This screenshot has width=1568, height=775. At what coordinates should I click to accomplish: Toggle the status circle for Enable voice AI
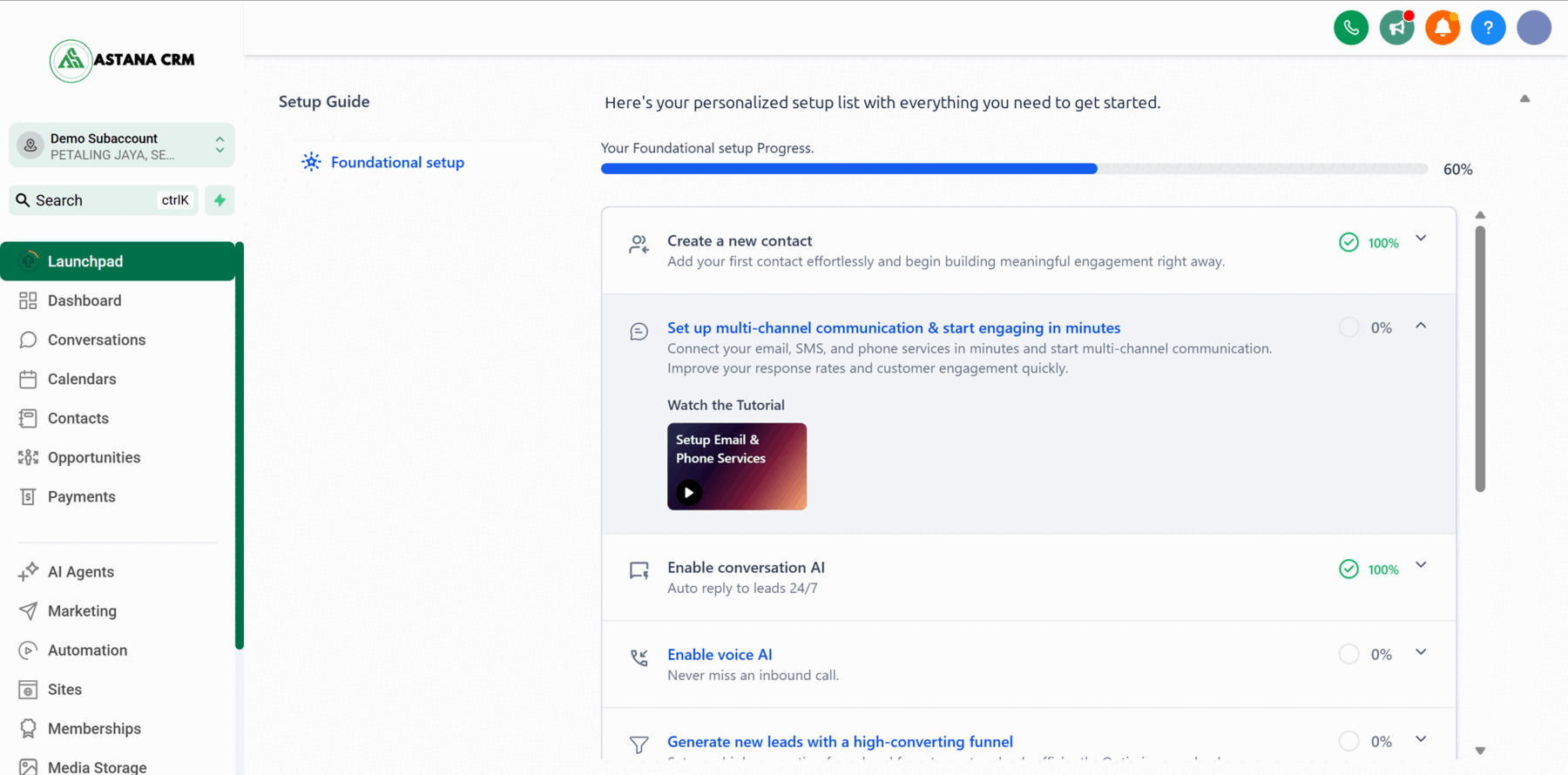point(1348,654)
